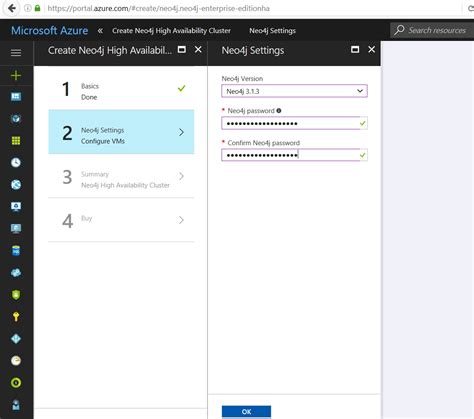Open step 3 Summary section
474x419 pixels.
121,176
